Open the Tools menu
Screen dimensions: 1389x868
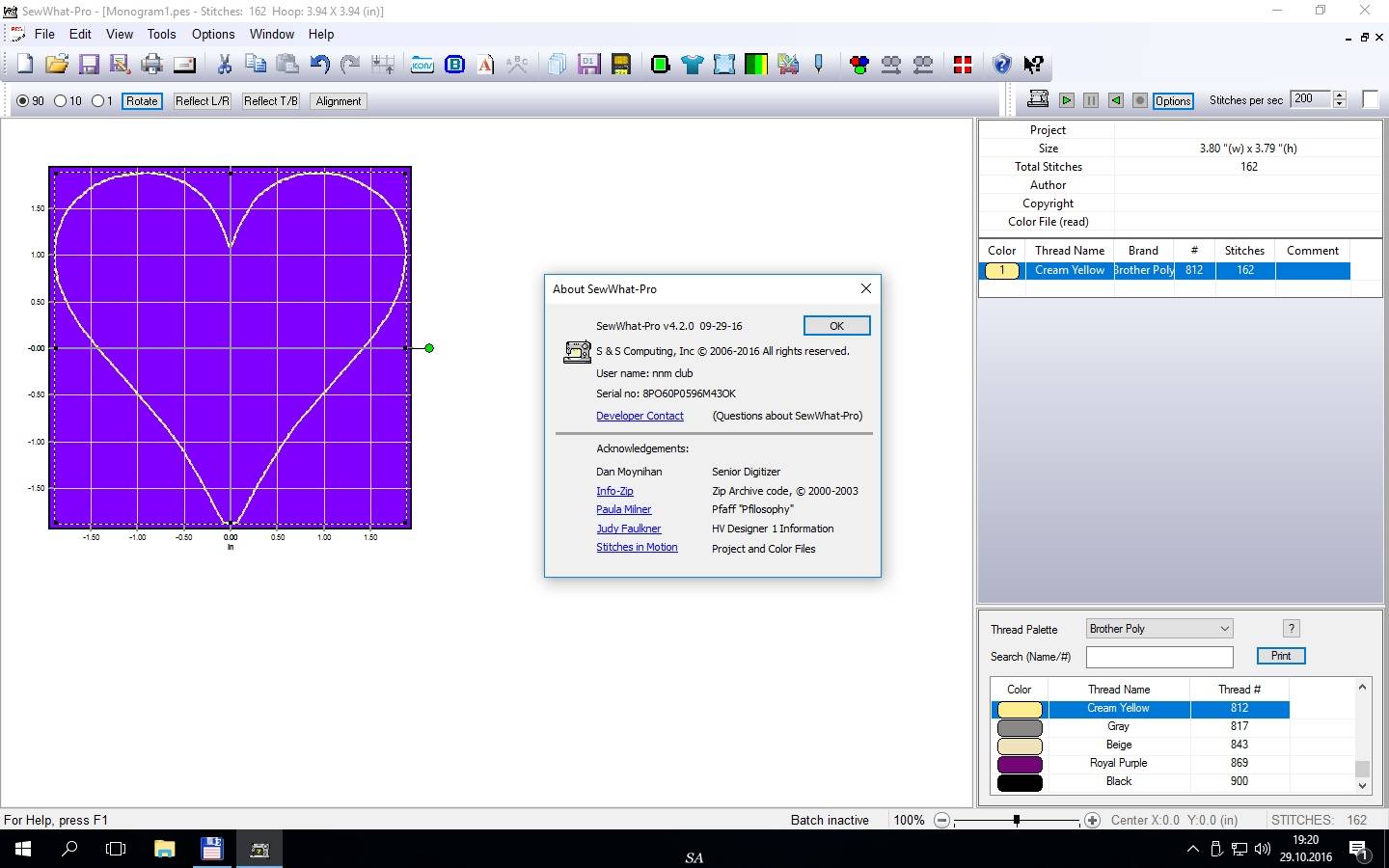(161, 34)
